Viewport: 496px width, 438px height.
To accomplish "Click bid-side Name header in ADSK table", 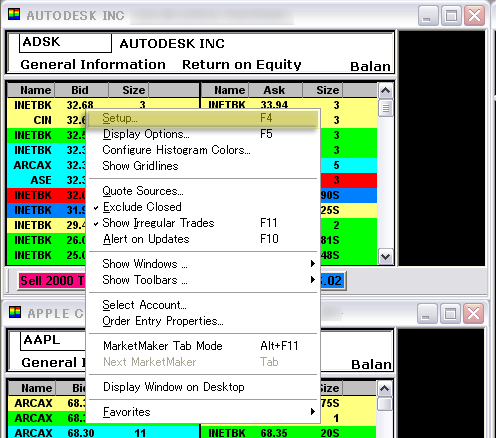I will pyautogui.click(x=31, y=90).
